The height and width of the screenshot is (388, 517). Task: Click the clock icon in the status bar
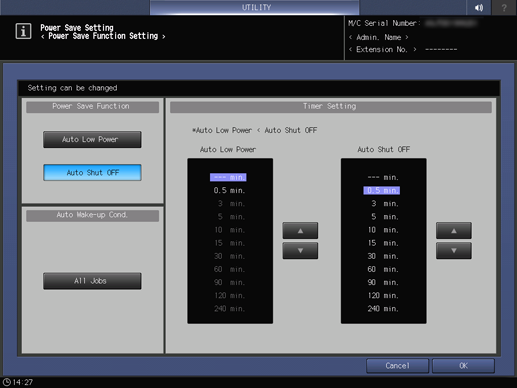tap(7, 382)
